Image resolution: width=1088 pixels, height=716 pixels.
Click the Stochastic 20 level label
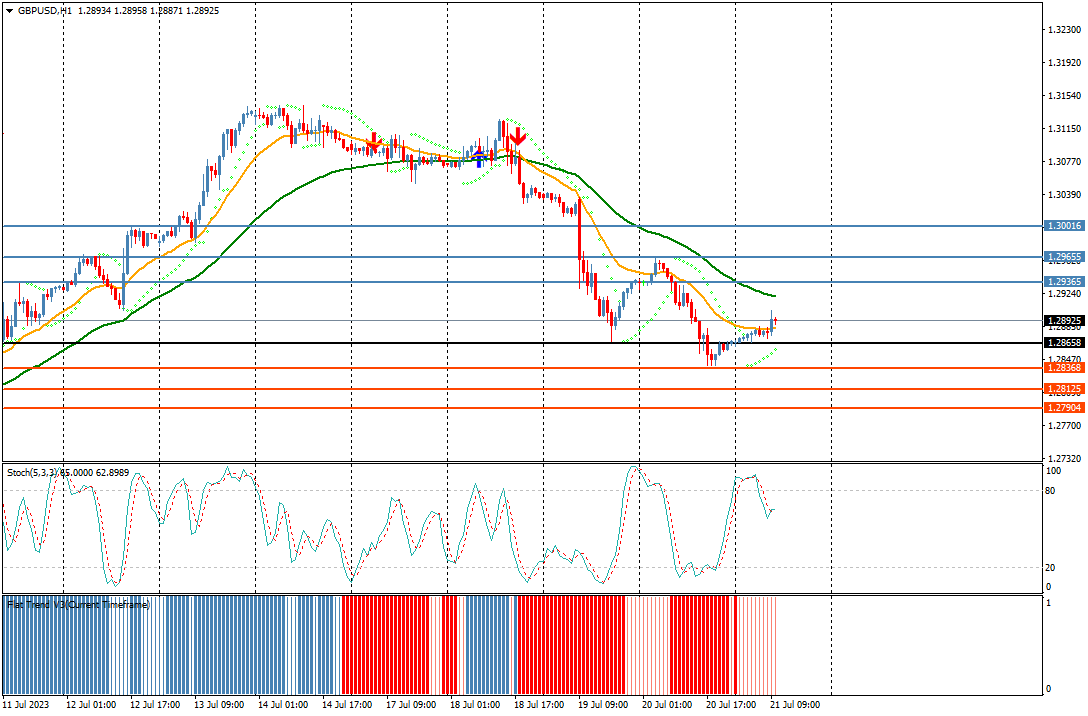(x=1050, y=568)
